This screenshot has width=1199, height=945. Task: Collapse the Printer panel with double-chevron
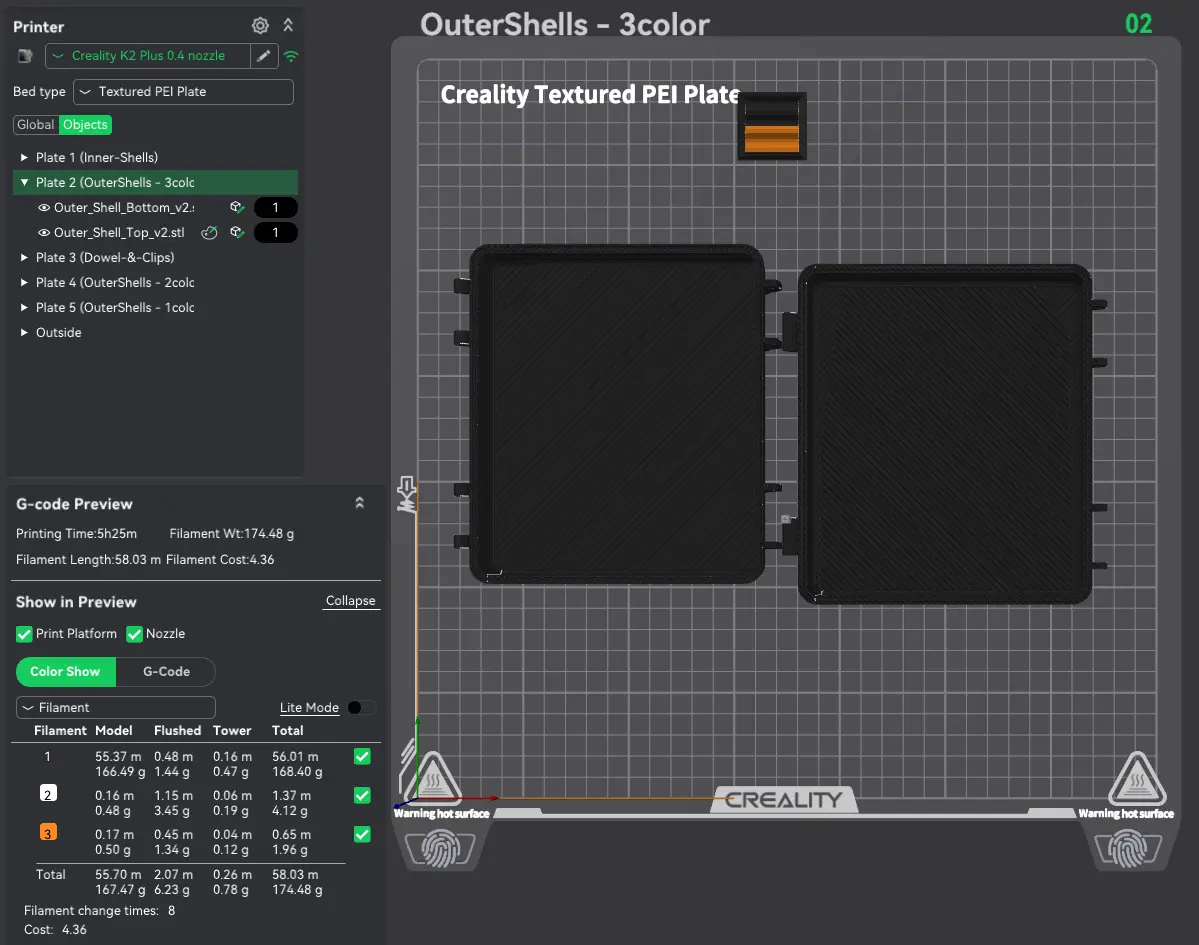(288, 25)
